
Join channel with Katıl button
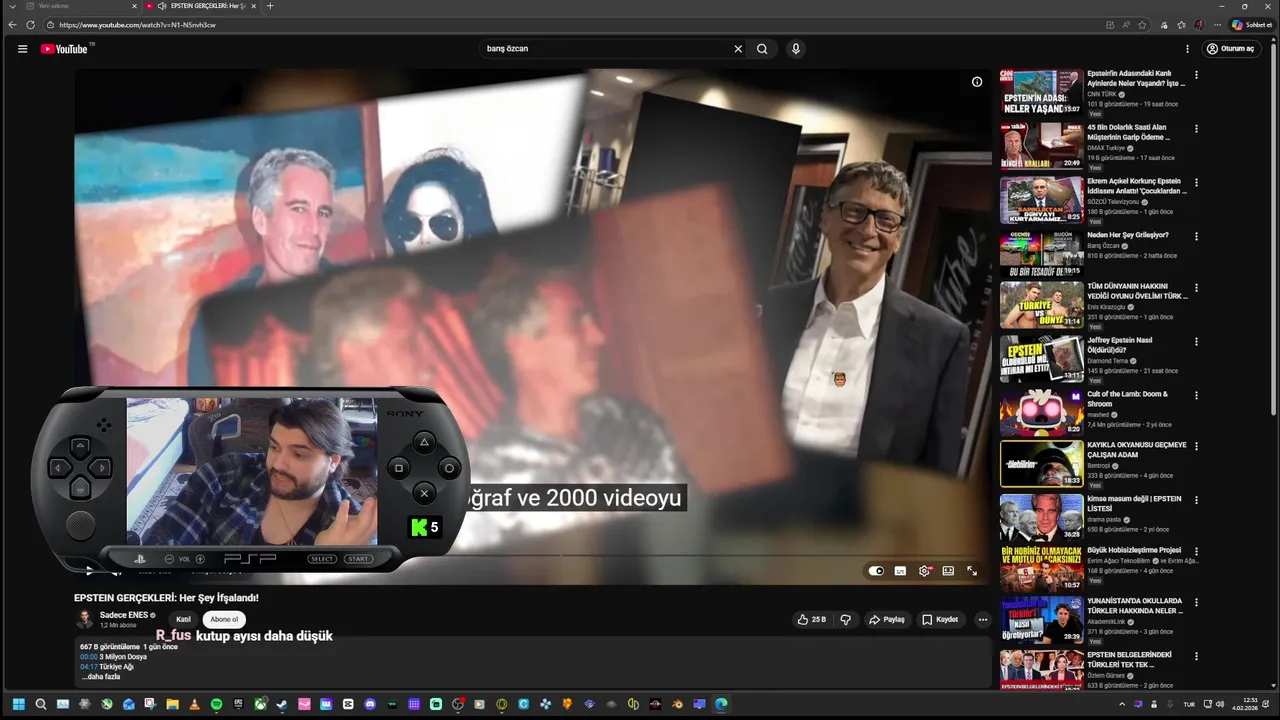183,620
